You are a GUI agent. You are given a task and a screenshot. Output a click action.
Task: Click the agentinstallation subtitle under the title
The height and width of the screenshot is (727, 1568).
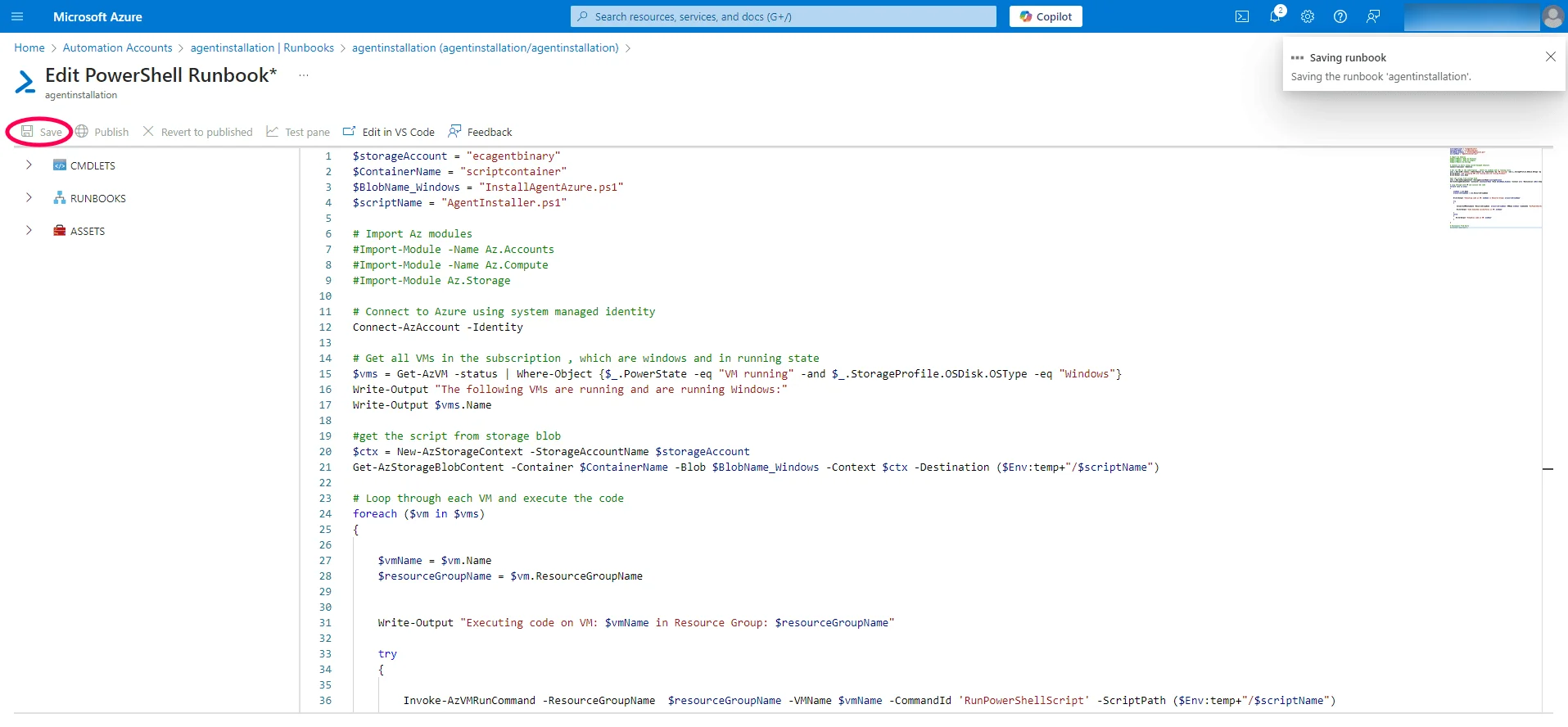(x=81, y=95)
